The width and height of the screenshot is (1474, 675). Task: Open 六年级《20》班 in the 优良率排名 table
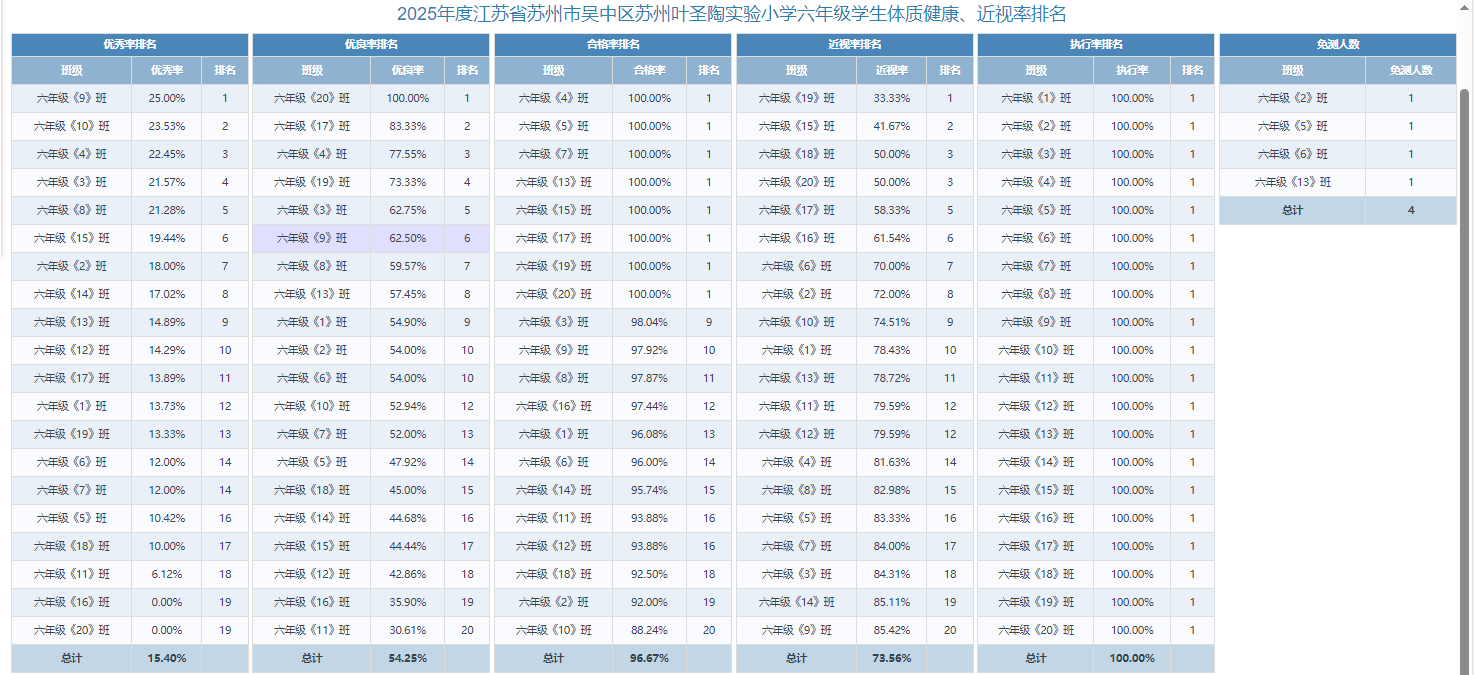tap(312, 99)
